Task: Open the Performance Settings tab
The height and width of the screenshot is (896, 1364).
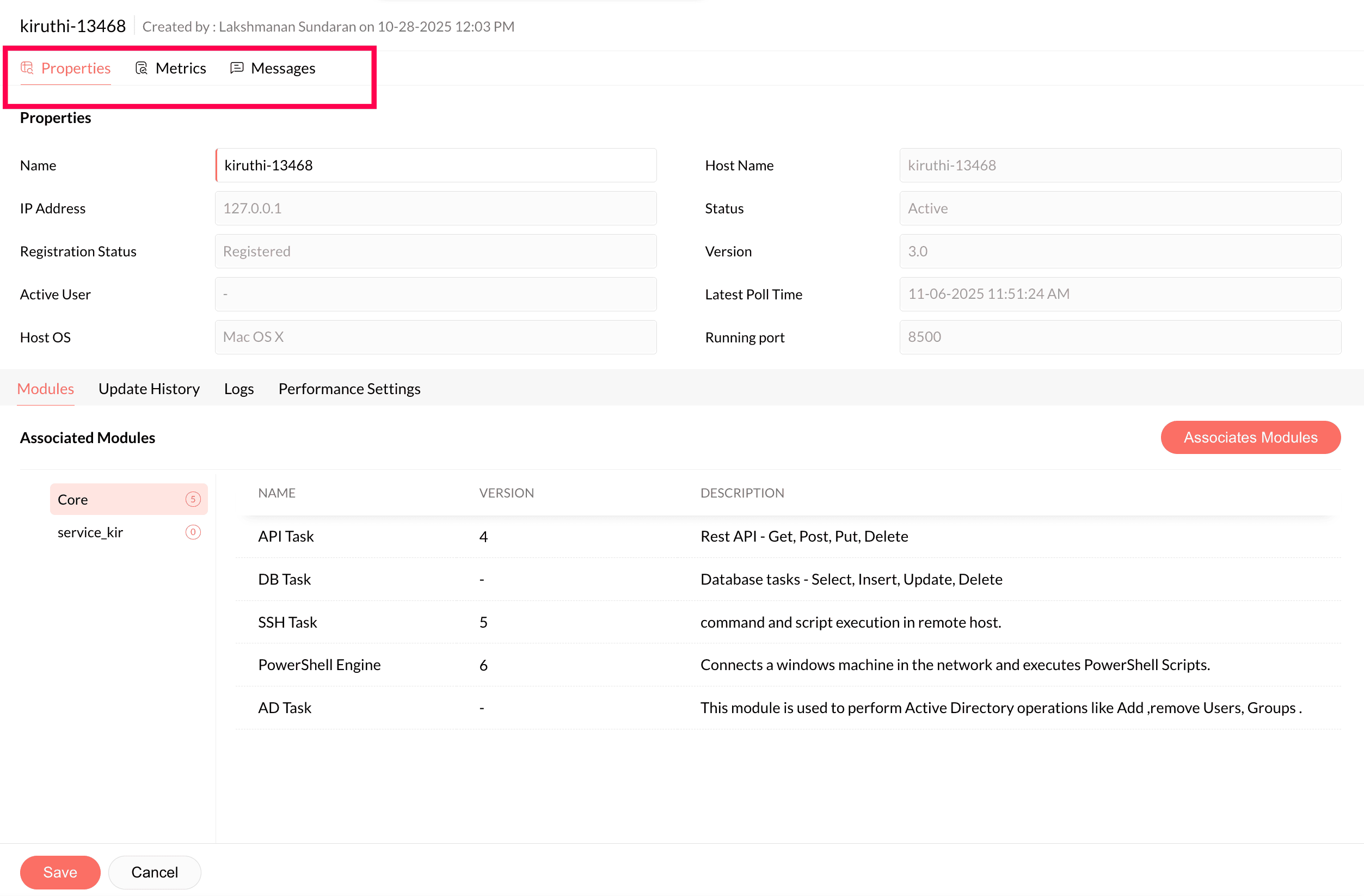Action: pos(349,389)
